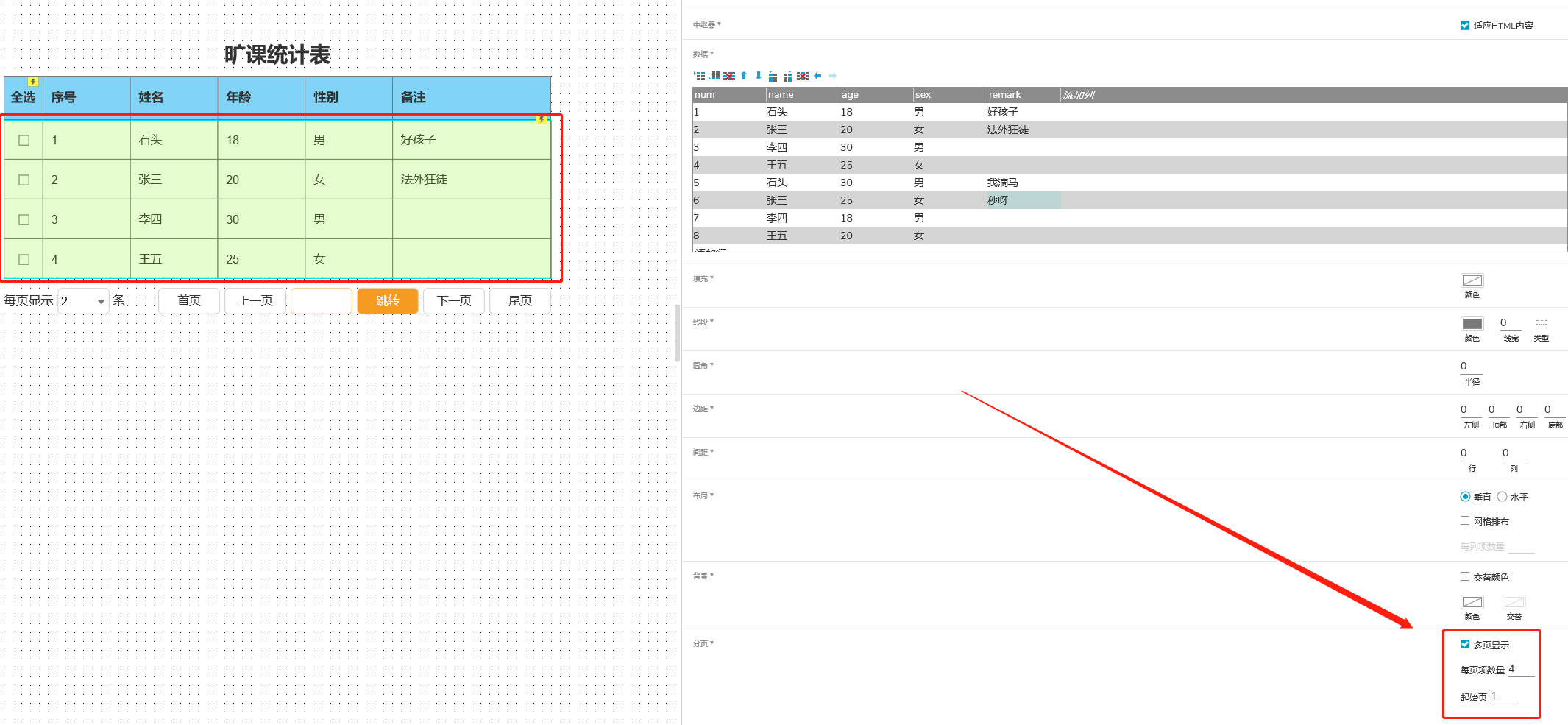Click the 首页 button
Viewport: 1568px width, 725px height.
pos(189,301)
